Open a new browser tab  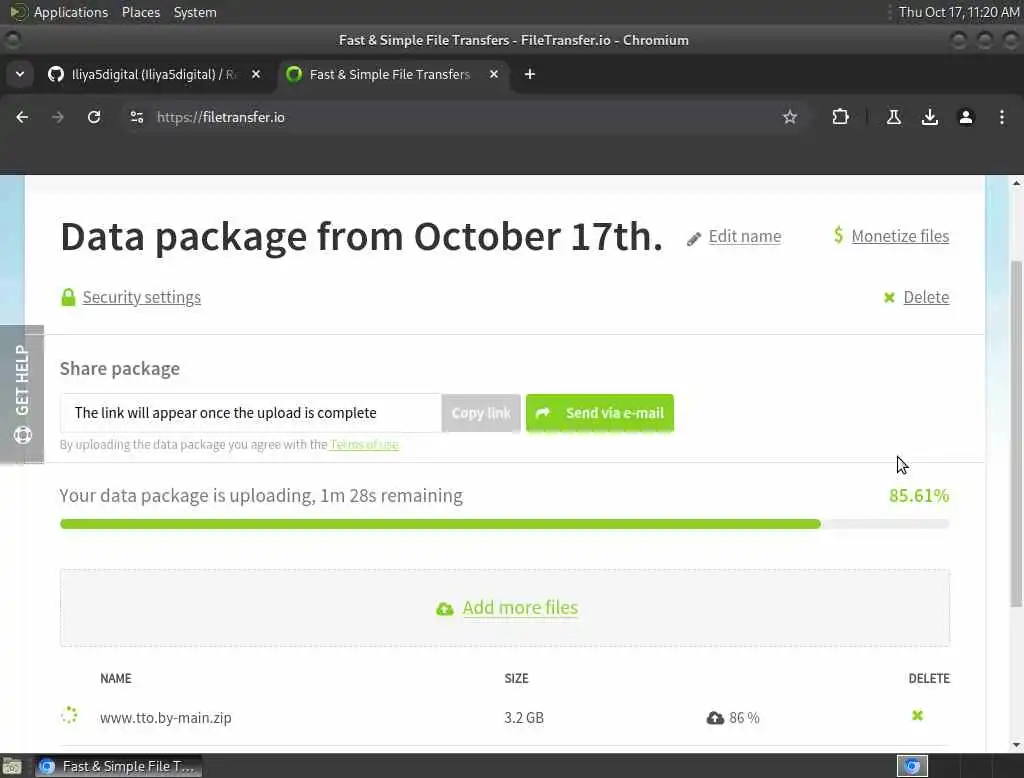click(530, 74)
